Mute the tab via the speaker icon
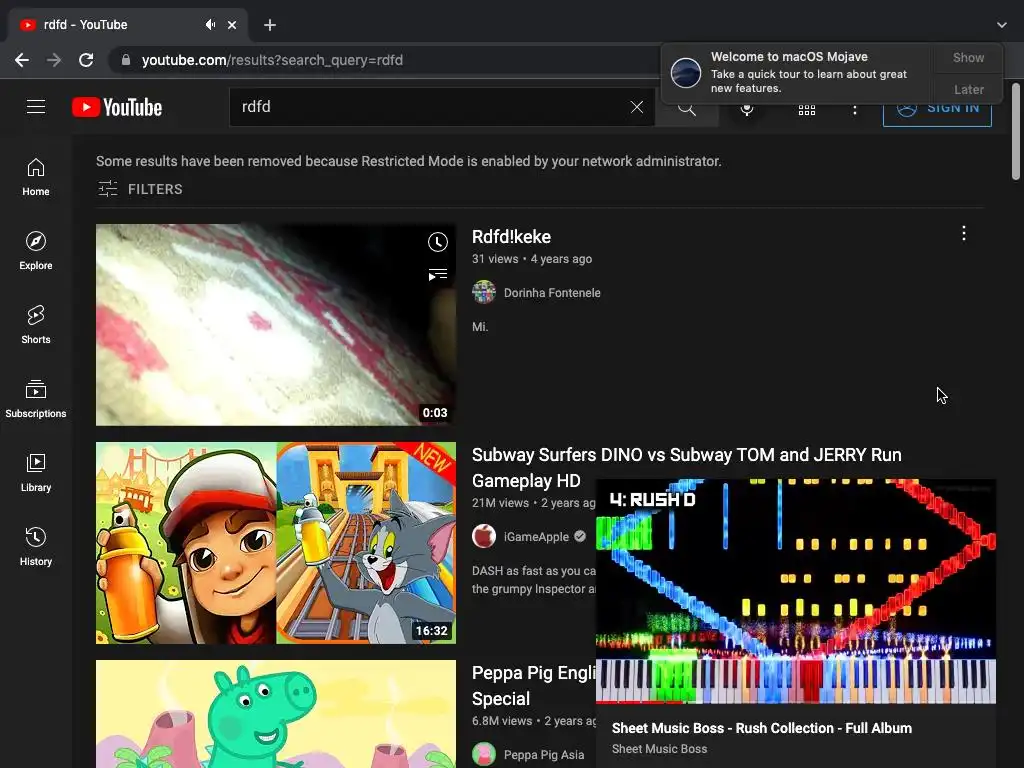 point(210,25)
